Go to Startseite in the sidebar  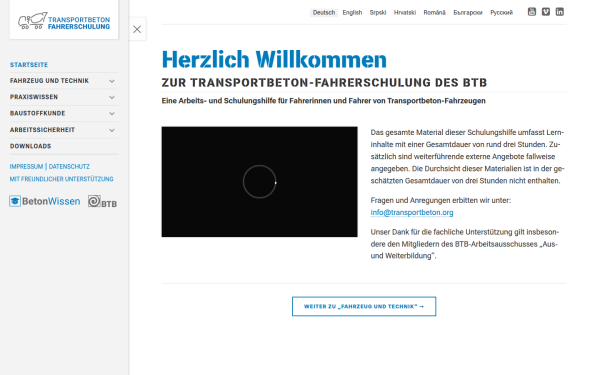(x=29, y=65)
